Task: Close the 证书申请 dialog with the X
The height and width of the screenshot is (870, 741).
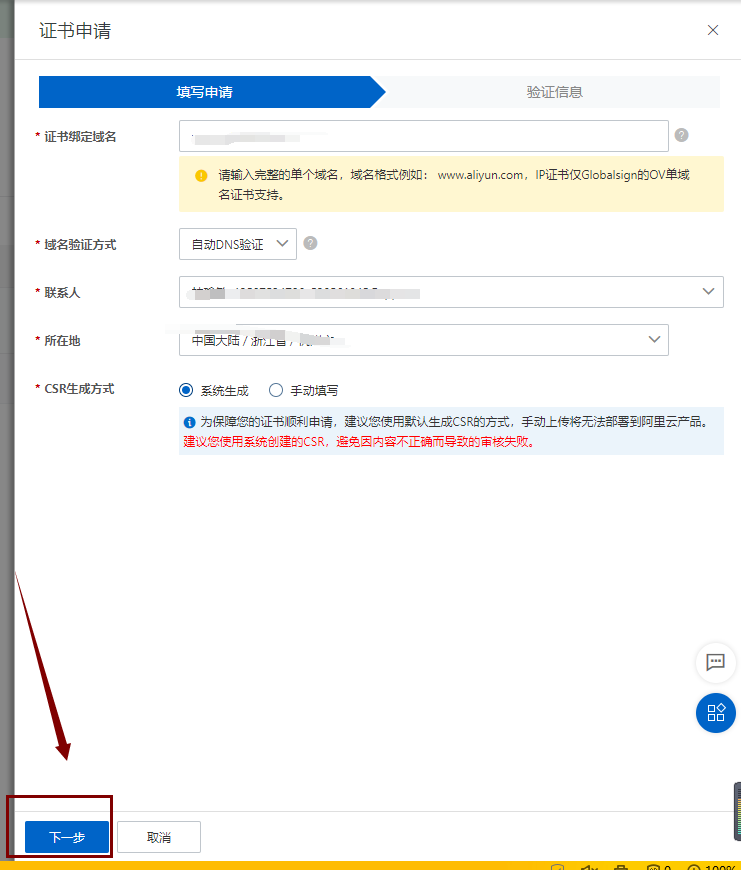Action: pos(713,30)
